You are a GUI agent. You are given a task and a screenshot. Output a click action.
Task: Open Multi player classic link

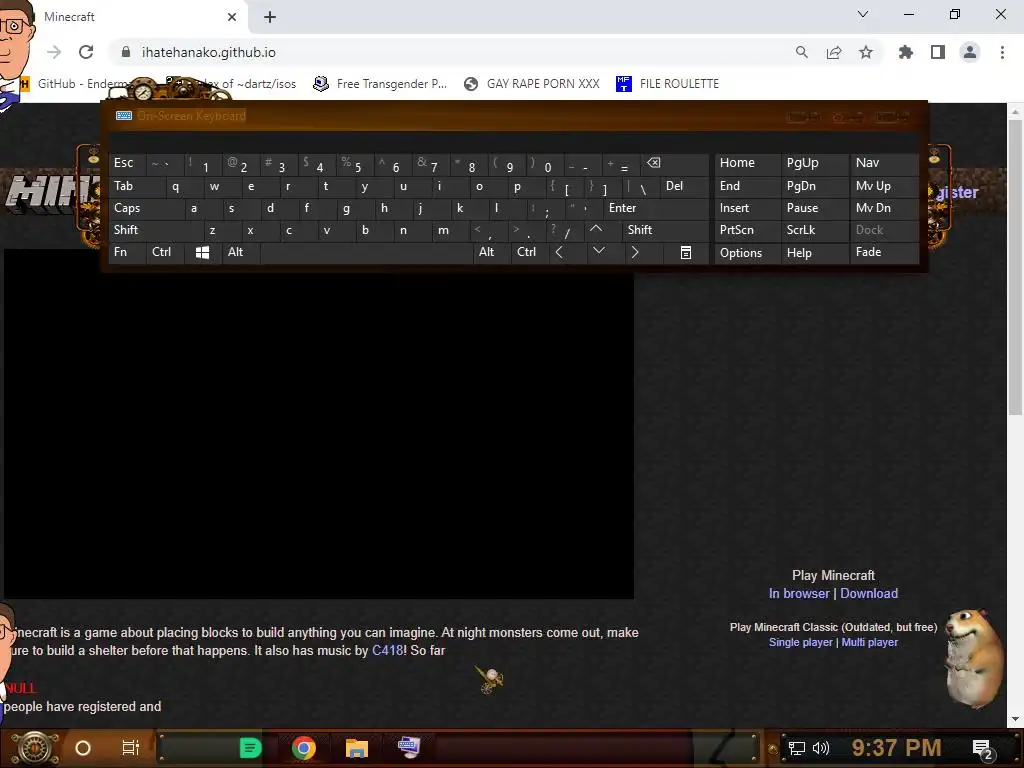click(x=869, y=643)
